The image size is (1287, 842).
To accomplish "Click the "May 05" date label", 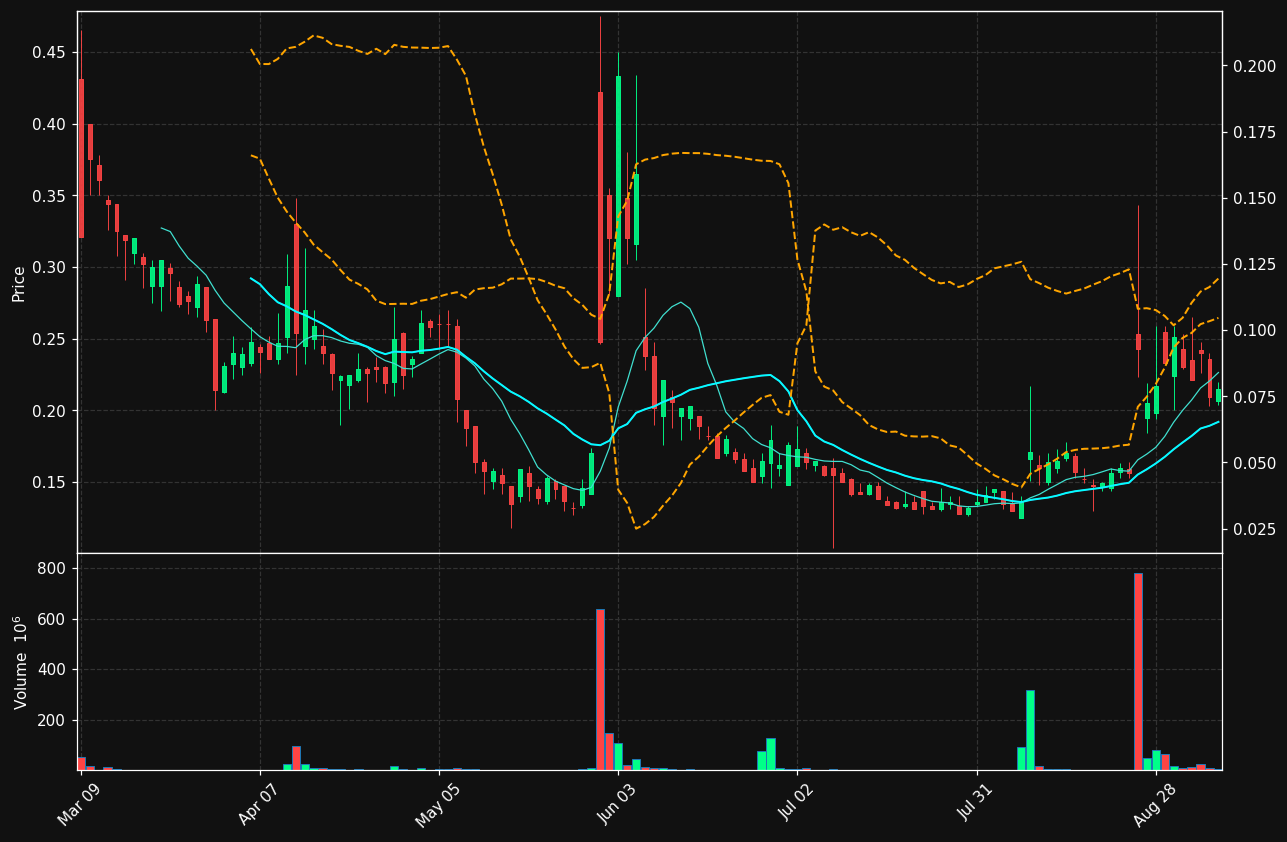I will [x=437, y=804].
